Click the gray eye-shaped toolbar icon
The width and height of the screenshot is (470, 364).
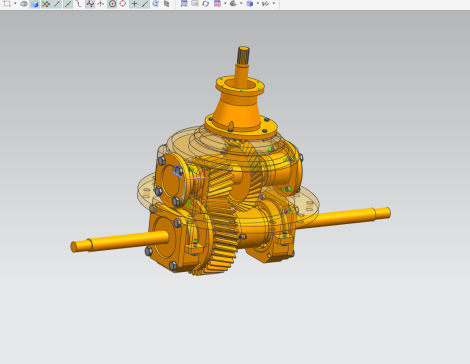[x=24, y=4]
